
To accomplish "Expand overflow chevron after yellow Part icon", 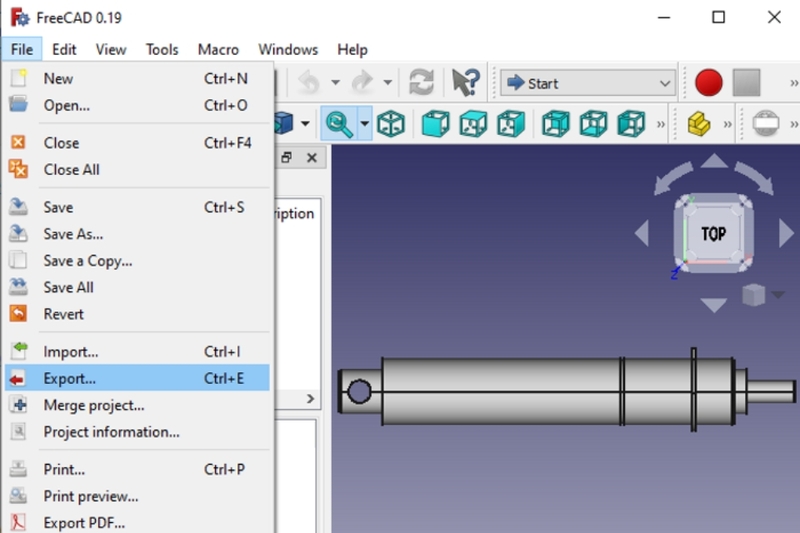I will 728,124.
